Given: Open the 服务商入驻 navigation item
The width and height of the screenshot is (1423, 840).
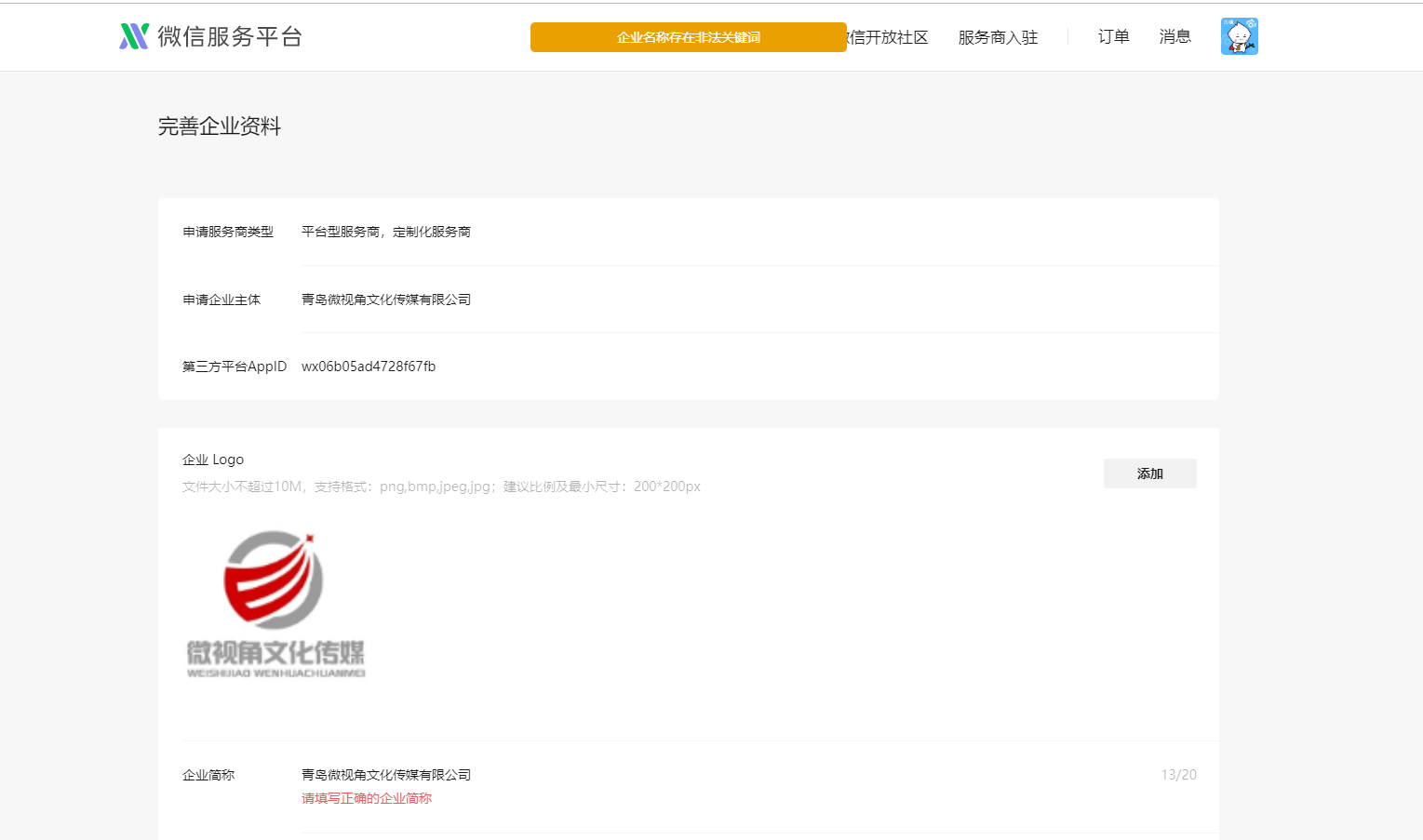Looking at the screenshot, I should [998, 37].
